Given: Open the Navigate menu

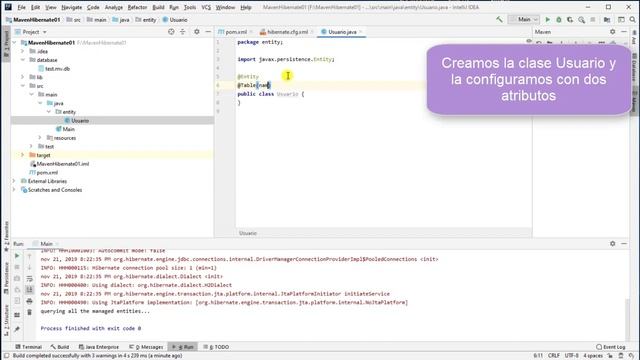Looking at the screenshot, I should pyautogui.click(x=71, y=7).
